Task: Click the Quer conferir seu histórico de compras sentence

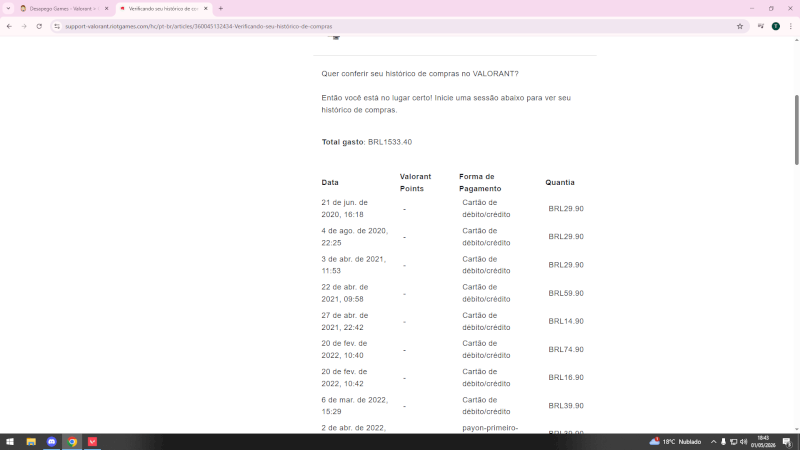Action: (x=420, y=73)
